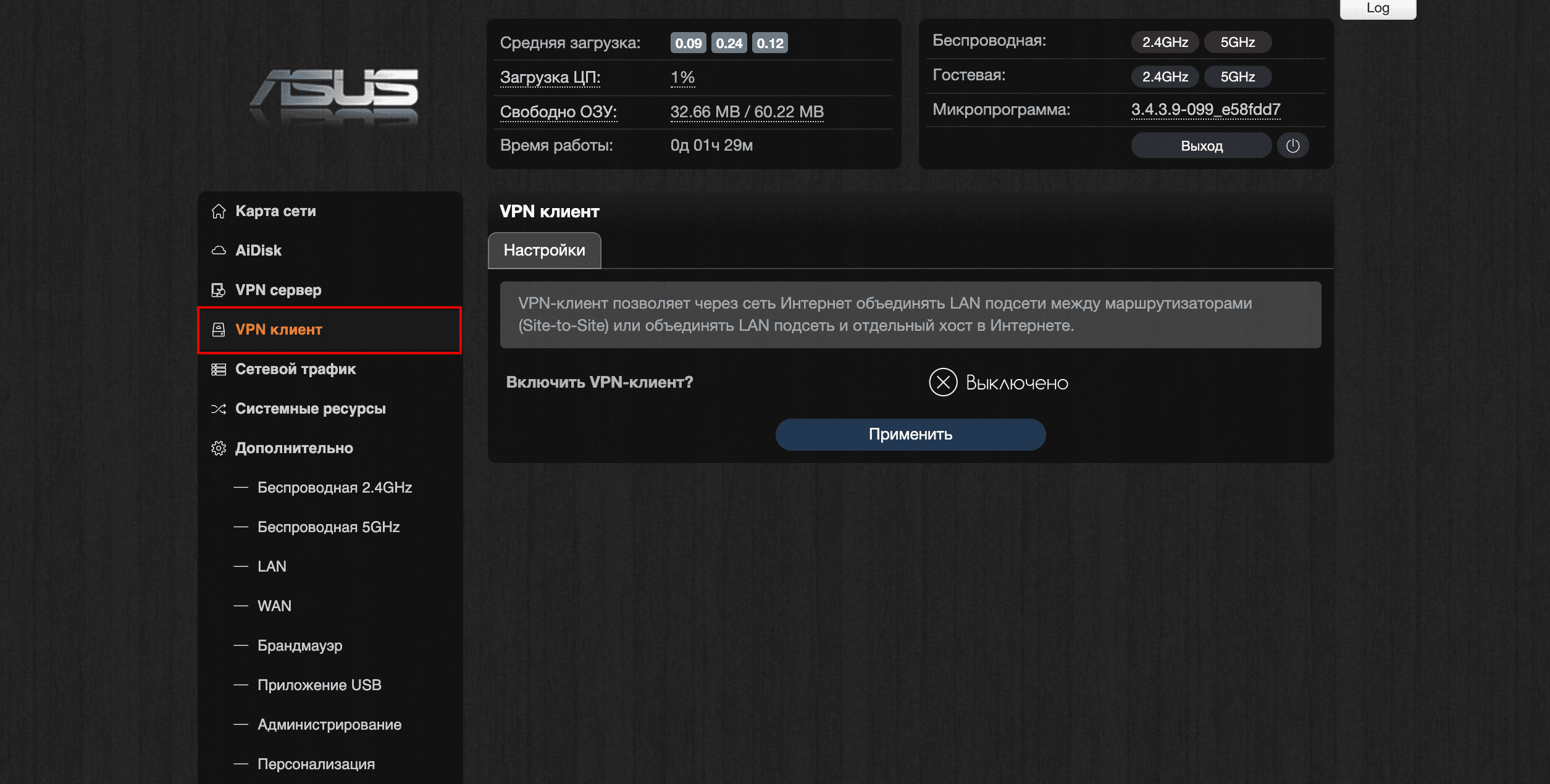1550x784 pixels.
Task: Toggle the guest 5GHz network button
Action: click(x=1238, y=77)
